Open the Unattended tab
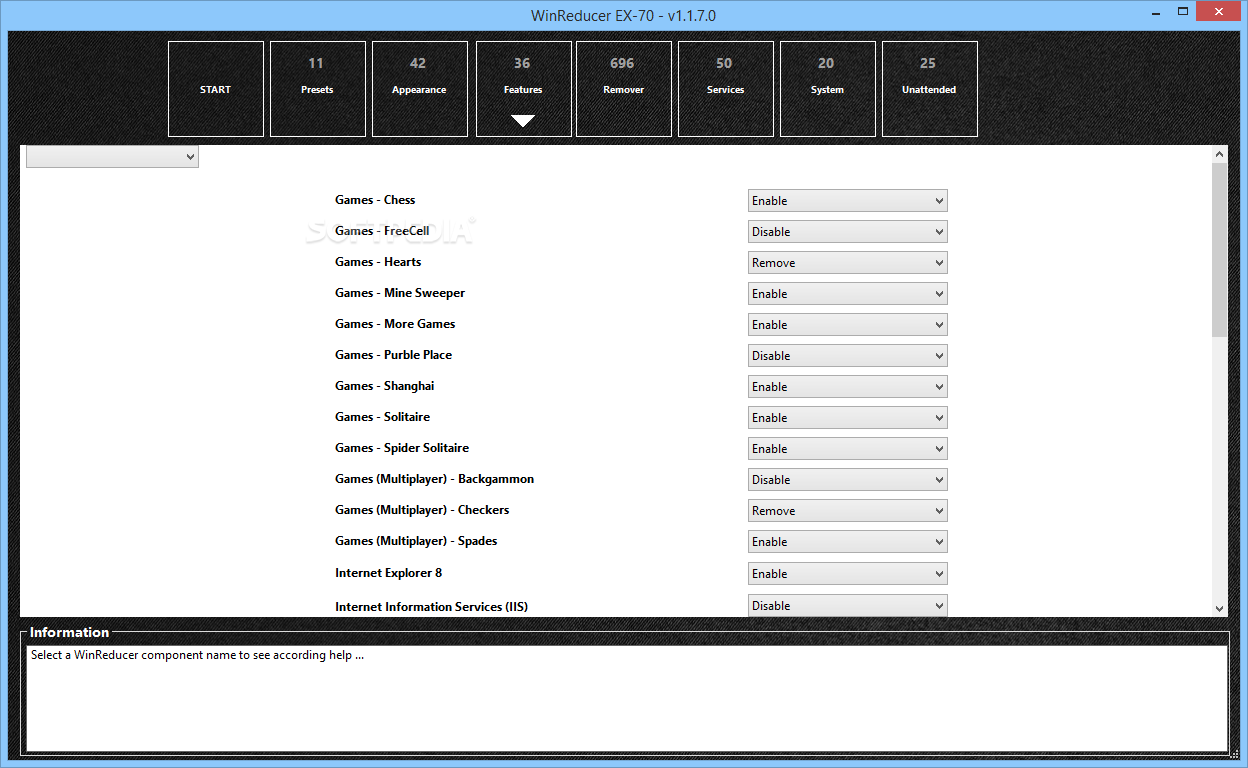The height and width of the screenshot is (768, 1248). (930, 89)
